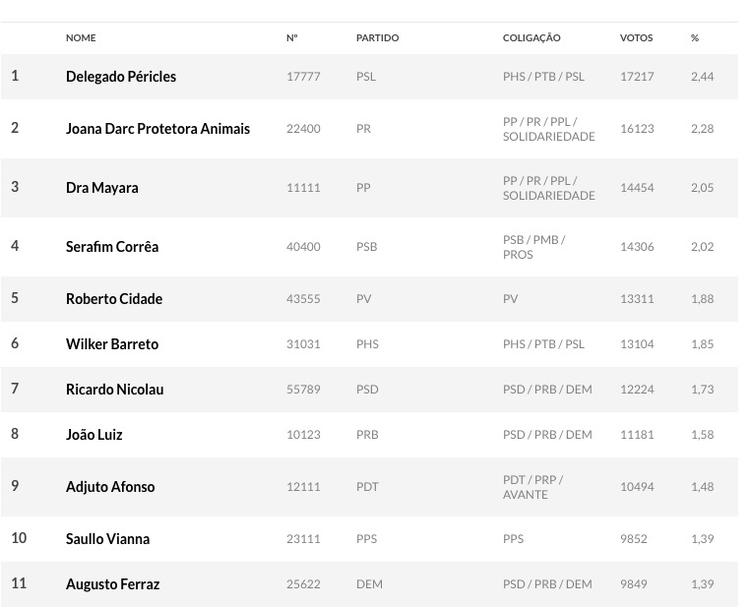Image resolution: width=750 pixels, height=608 pixels.
Task: Open Dra Mayara candidate entry
Action: tap(102, 188)
